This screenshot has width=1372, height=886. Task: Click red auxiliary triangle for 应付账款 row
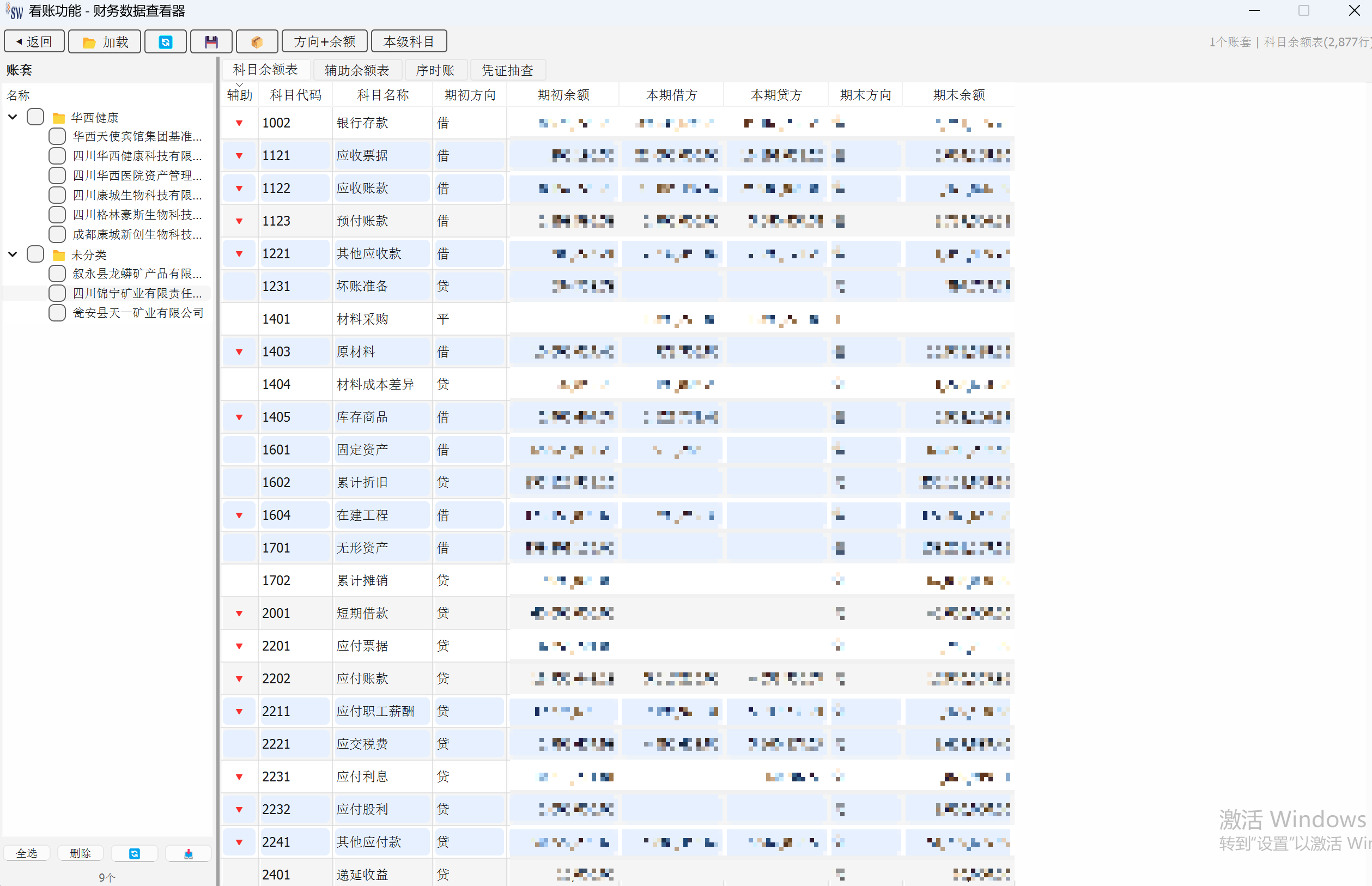click(x=239, y=679)
